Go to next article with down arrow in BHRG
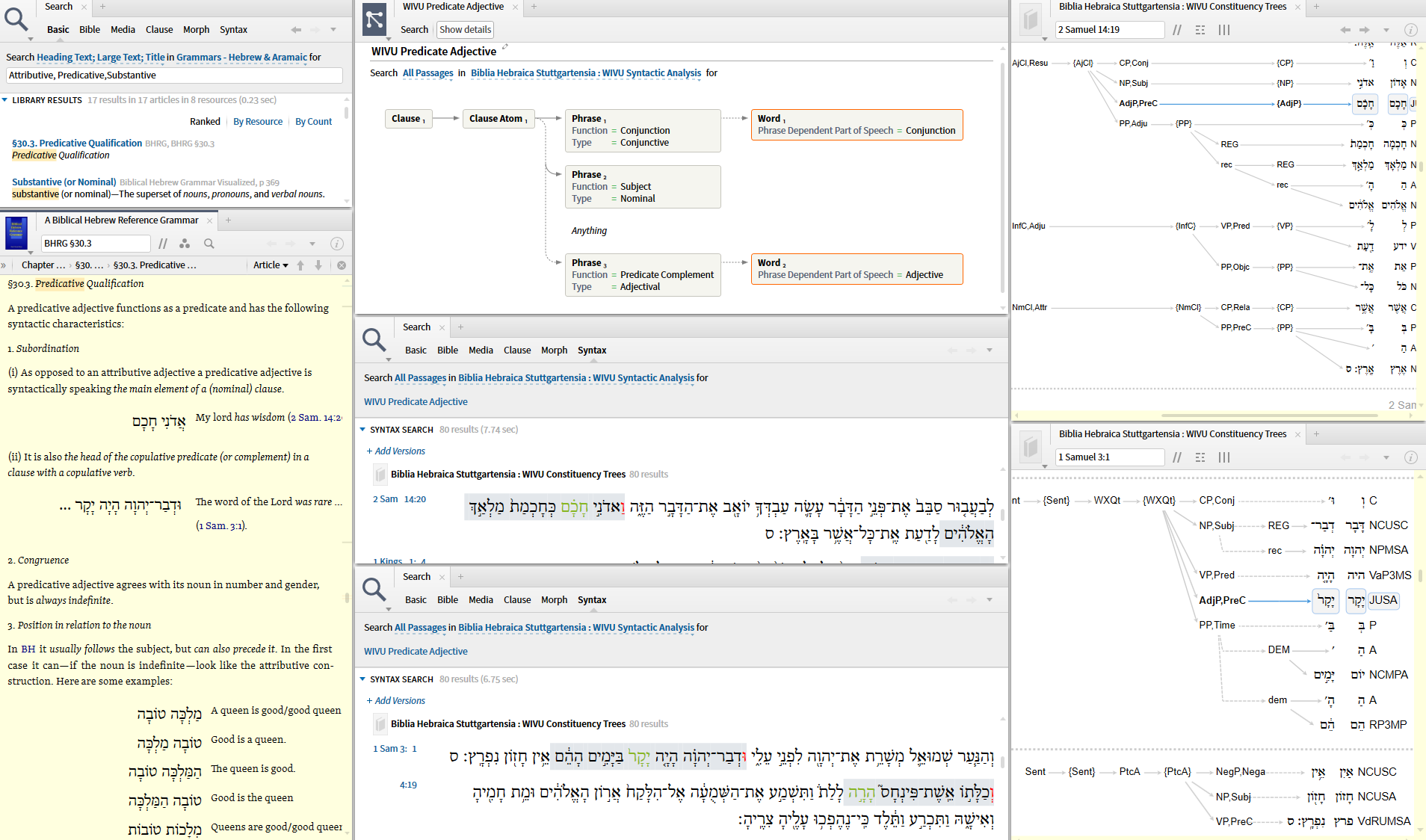 (318, 265)
